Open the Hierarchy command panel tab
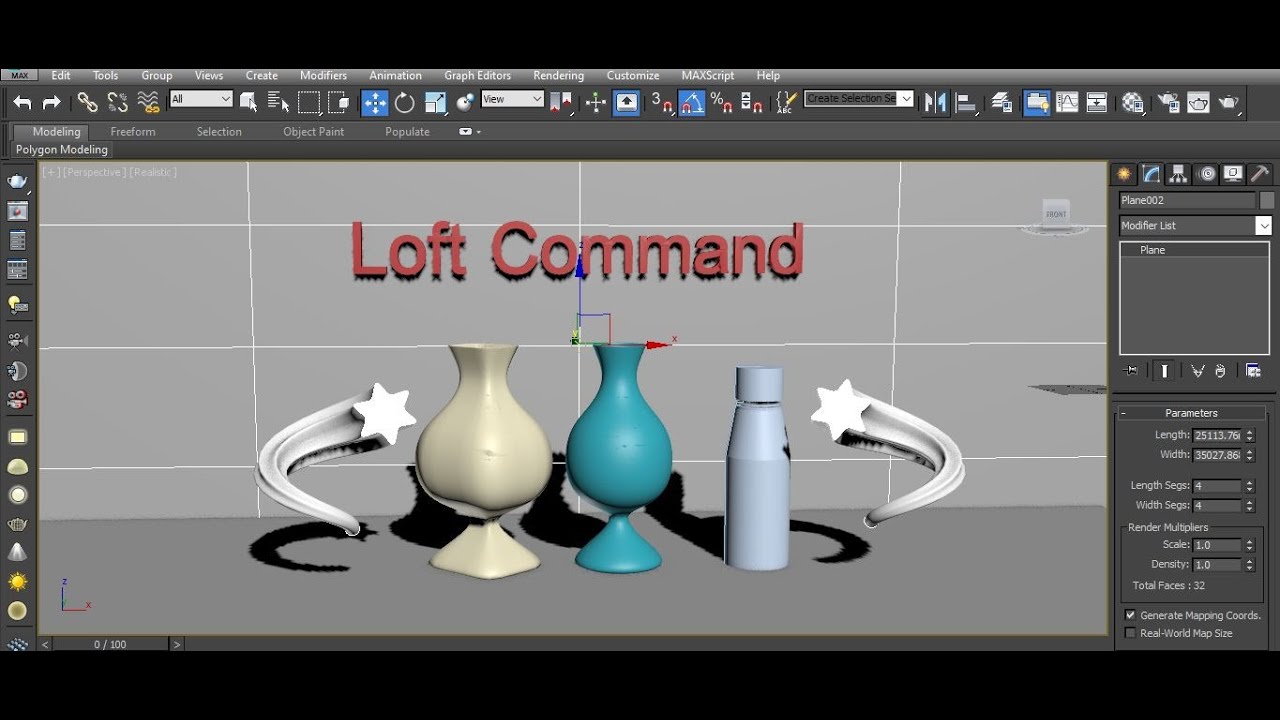Screen dimensions: 1280x720 1179,174
